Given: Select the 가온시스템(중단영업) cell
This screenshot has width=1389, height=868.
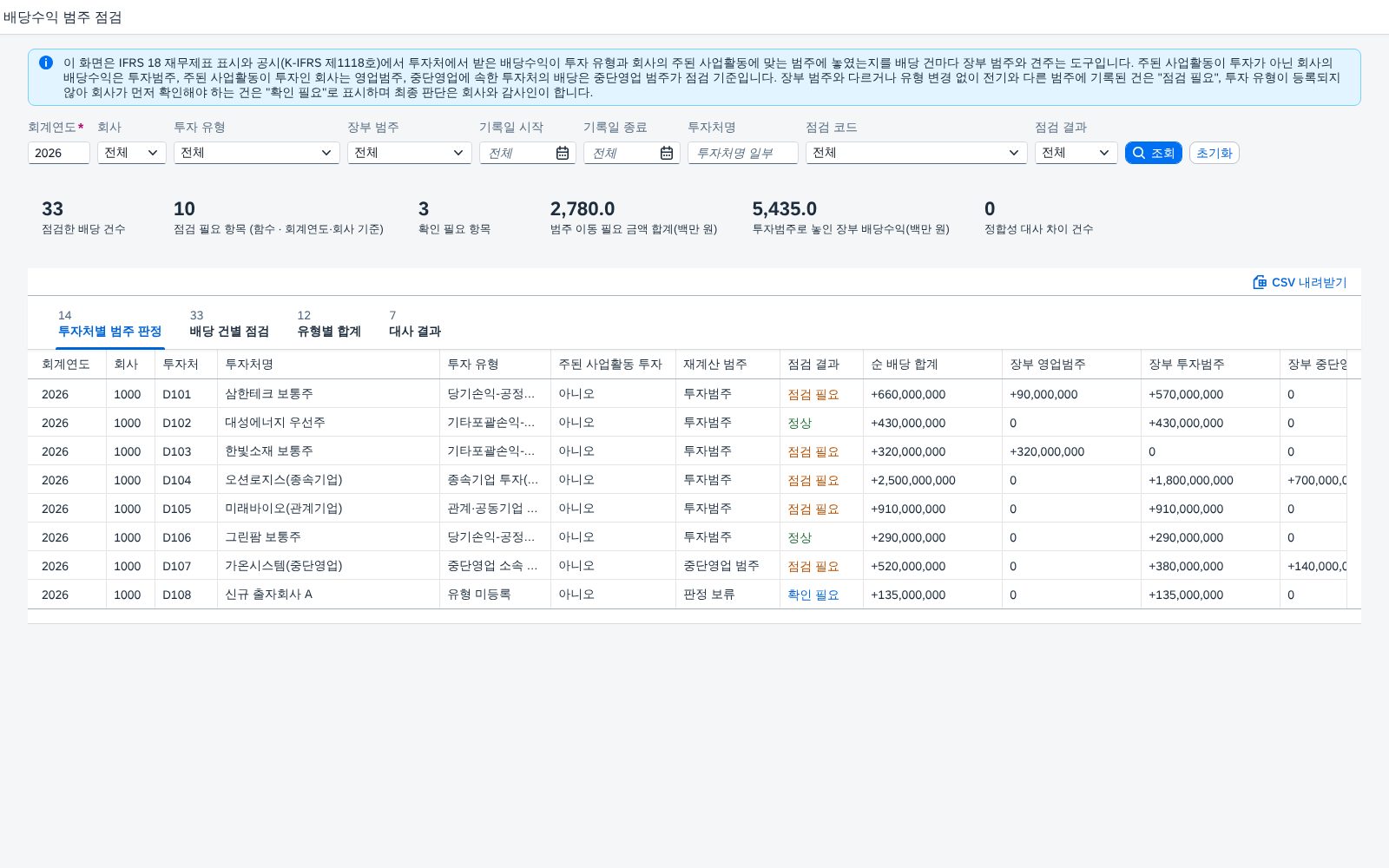Looking at the screenshot, I should coord(328,566).
